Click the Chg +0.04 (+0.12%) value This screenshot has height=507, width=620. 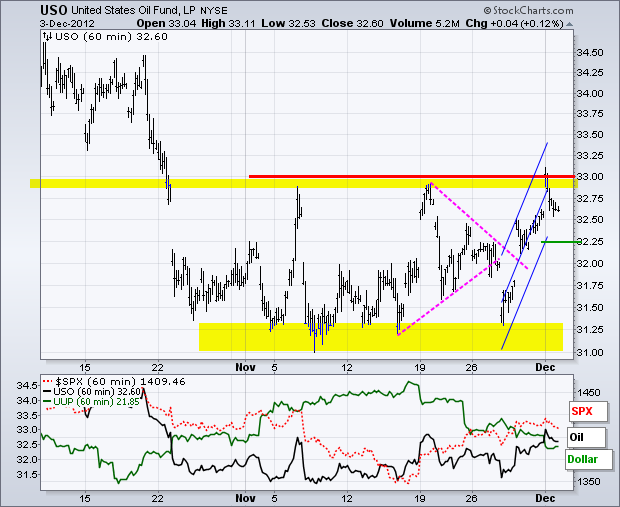[514, 23]
